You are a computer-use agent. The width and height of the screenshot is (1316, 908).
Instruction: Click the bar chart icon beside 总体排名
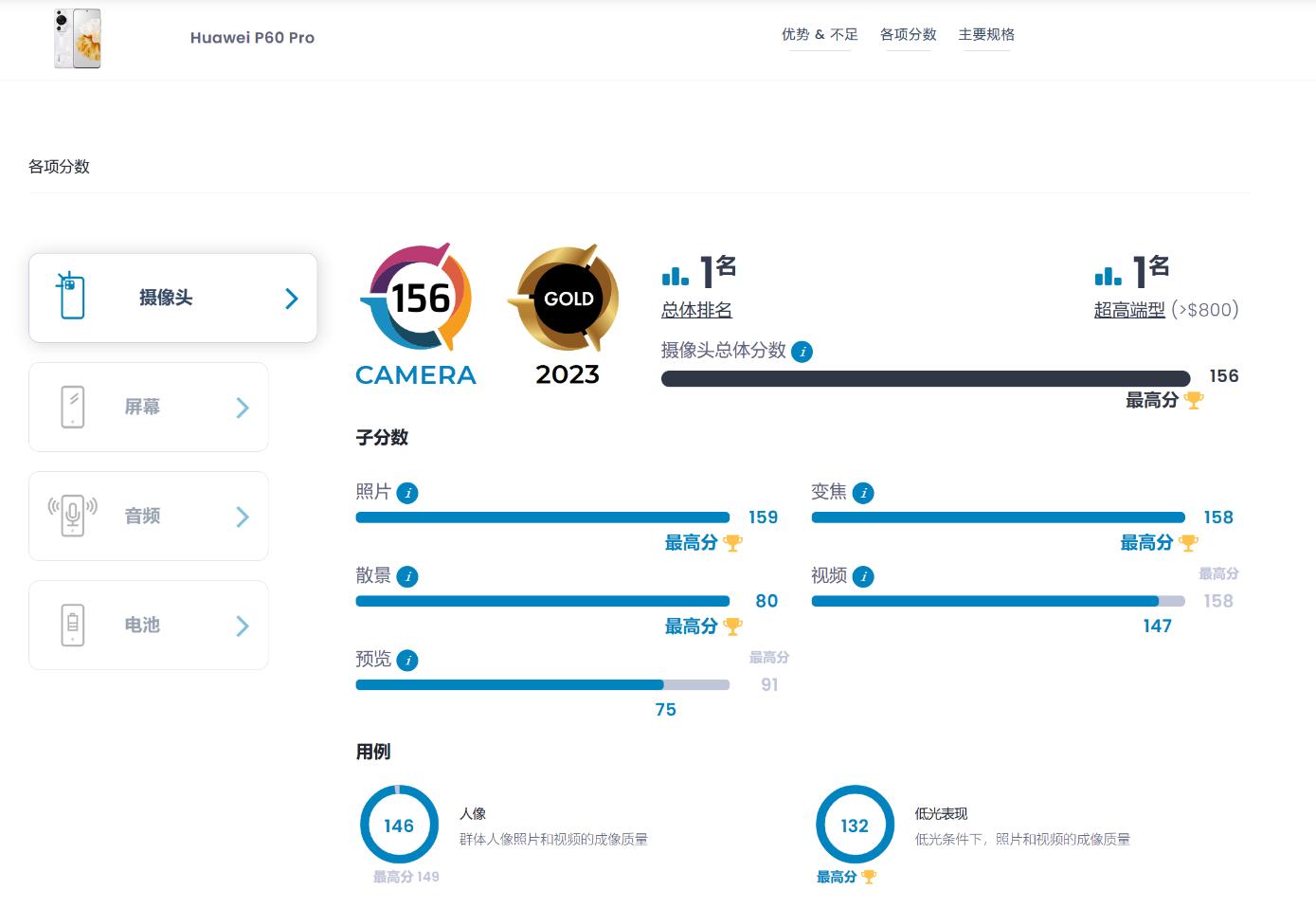point(675,276)
